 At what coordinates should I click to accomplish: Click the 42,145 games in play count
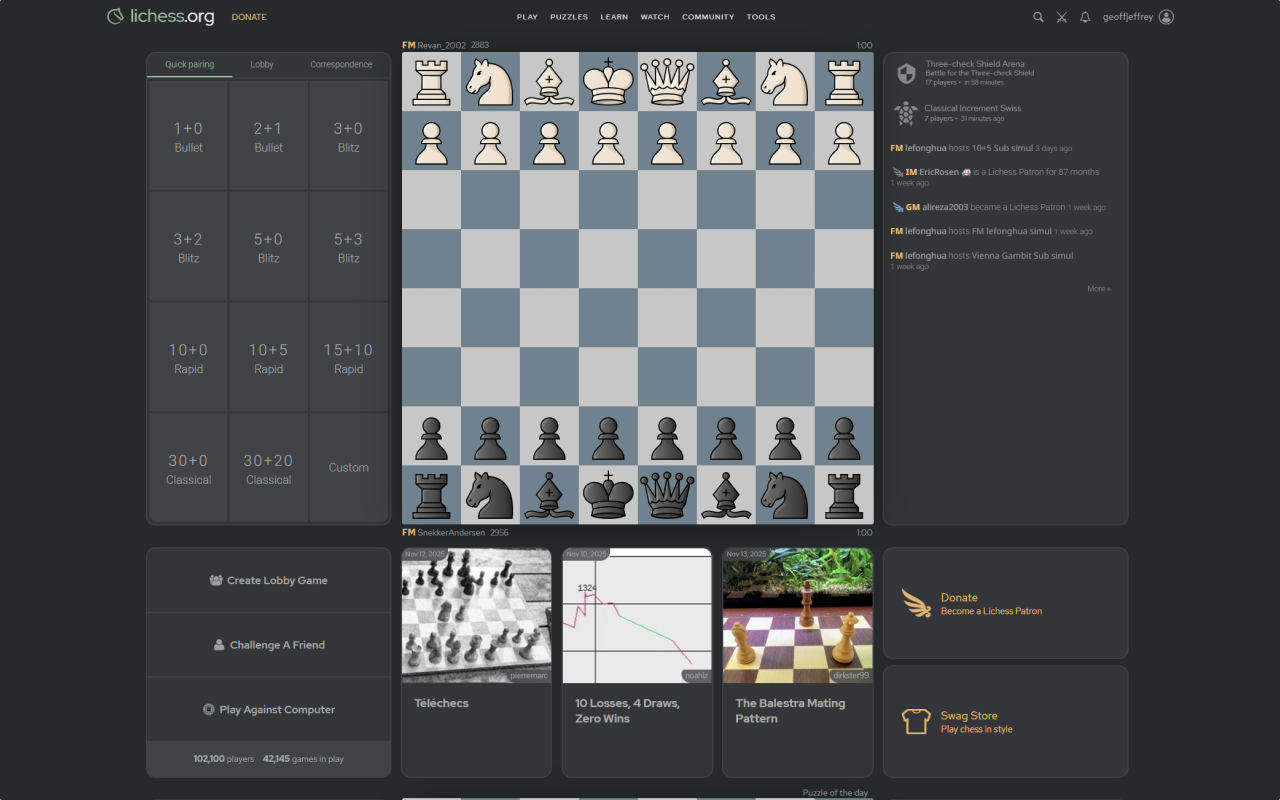pyautogui.click(x=303, y=759)
